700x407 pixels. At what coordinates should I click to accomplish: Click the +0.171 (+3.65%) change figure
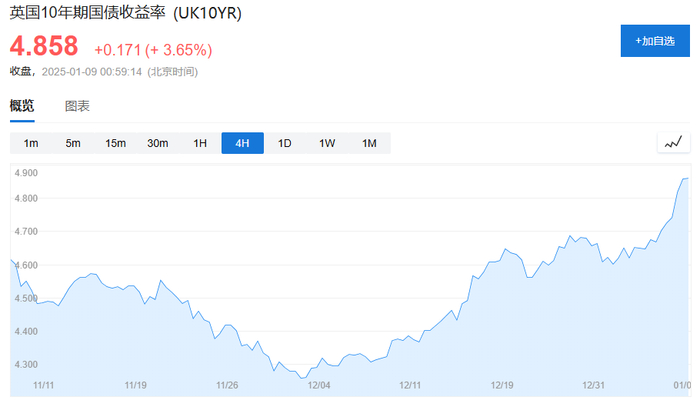153,49
